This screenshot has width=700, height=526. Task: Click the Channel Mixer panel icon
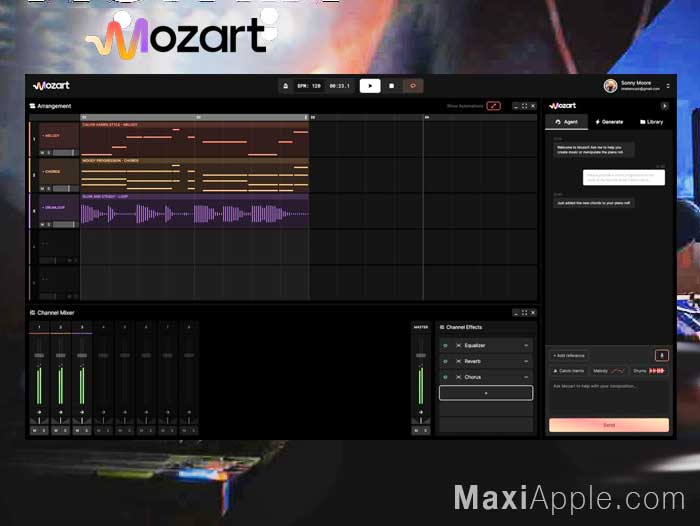(32, 313)
